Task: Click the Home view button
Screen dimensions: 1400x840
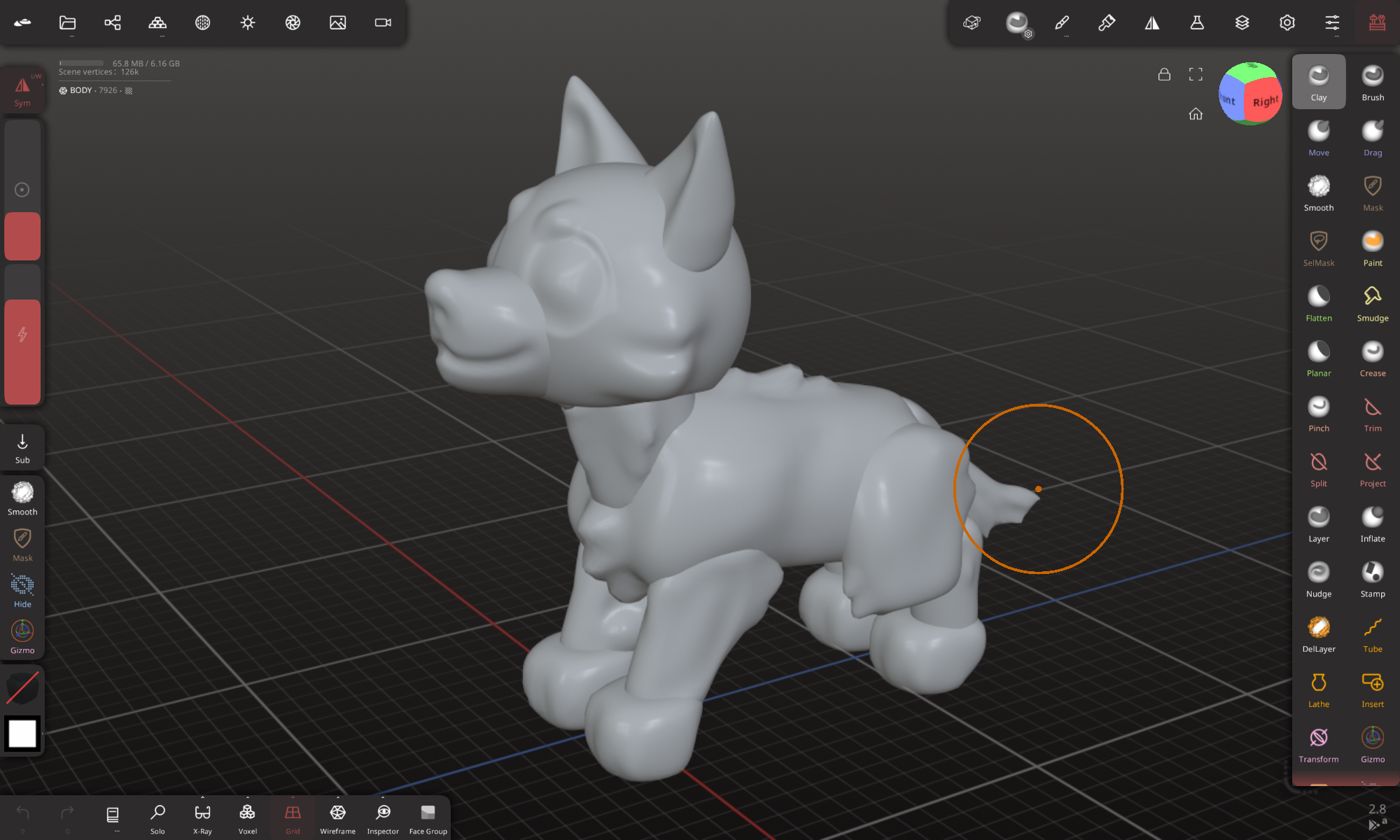Action: 1195,113
